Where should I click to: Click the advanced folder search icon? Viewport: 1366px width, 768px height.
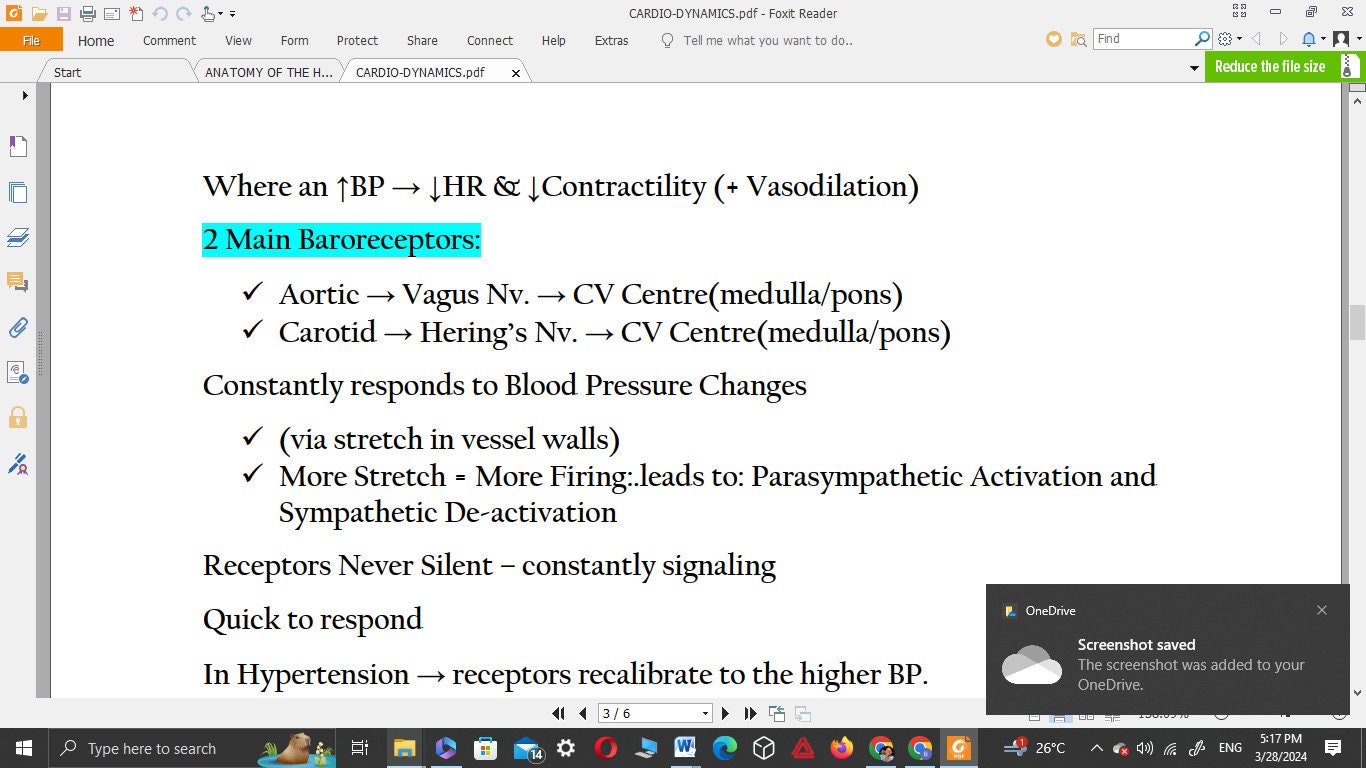(x=1078, y=39)
